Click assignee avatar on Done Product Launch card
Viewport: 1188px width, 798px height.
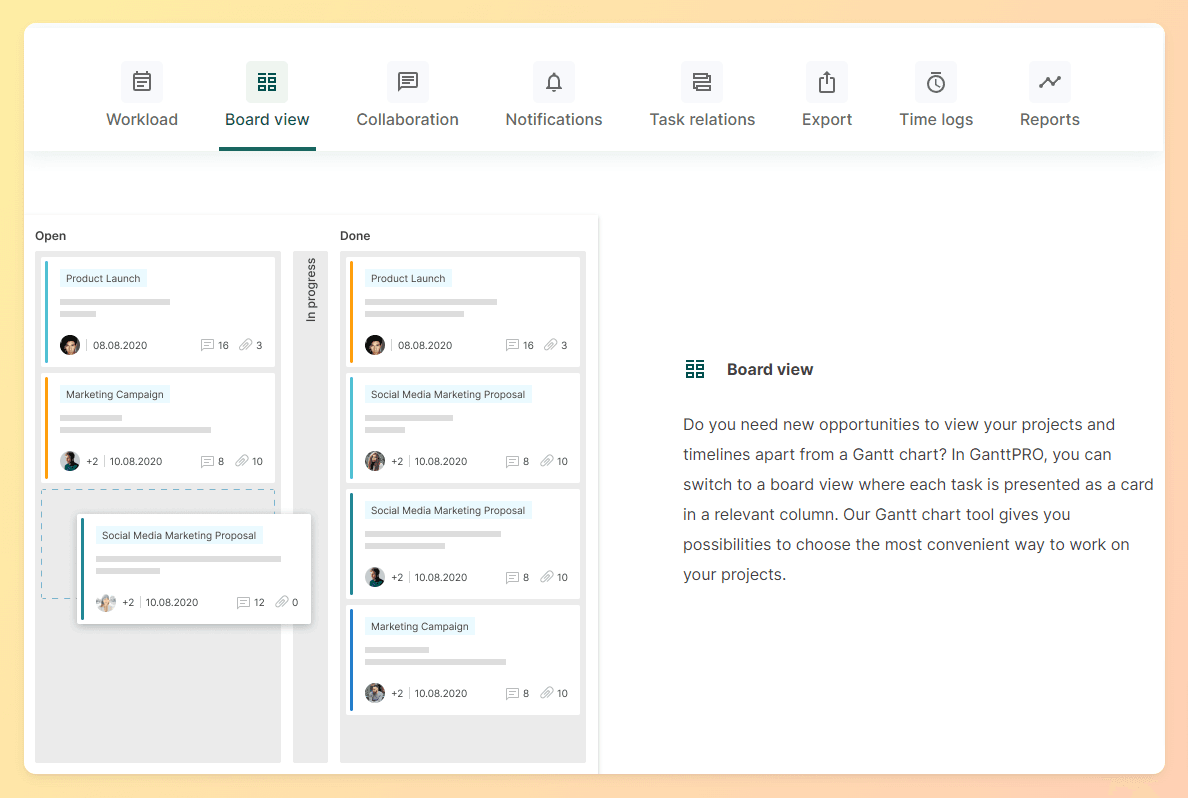[x=375, y=345]
